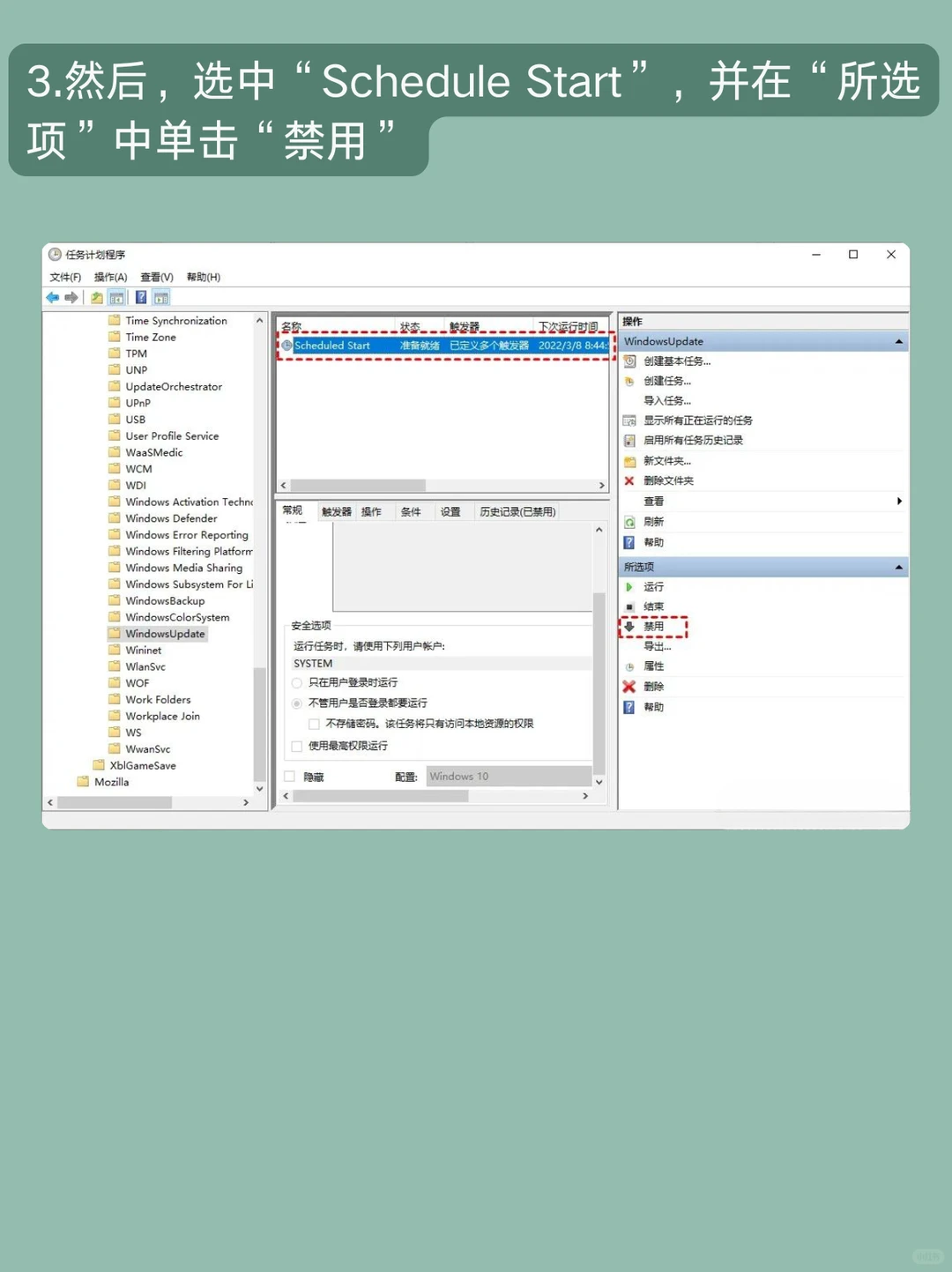Click the Windows Defender folder icon
Image resolution: width=952 pixels, height=1272 pixels.
tap(115, 518)
